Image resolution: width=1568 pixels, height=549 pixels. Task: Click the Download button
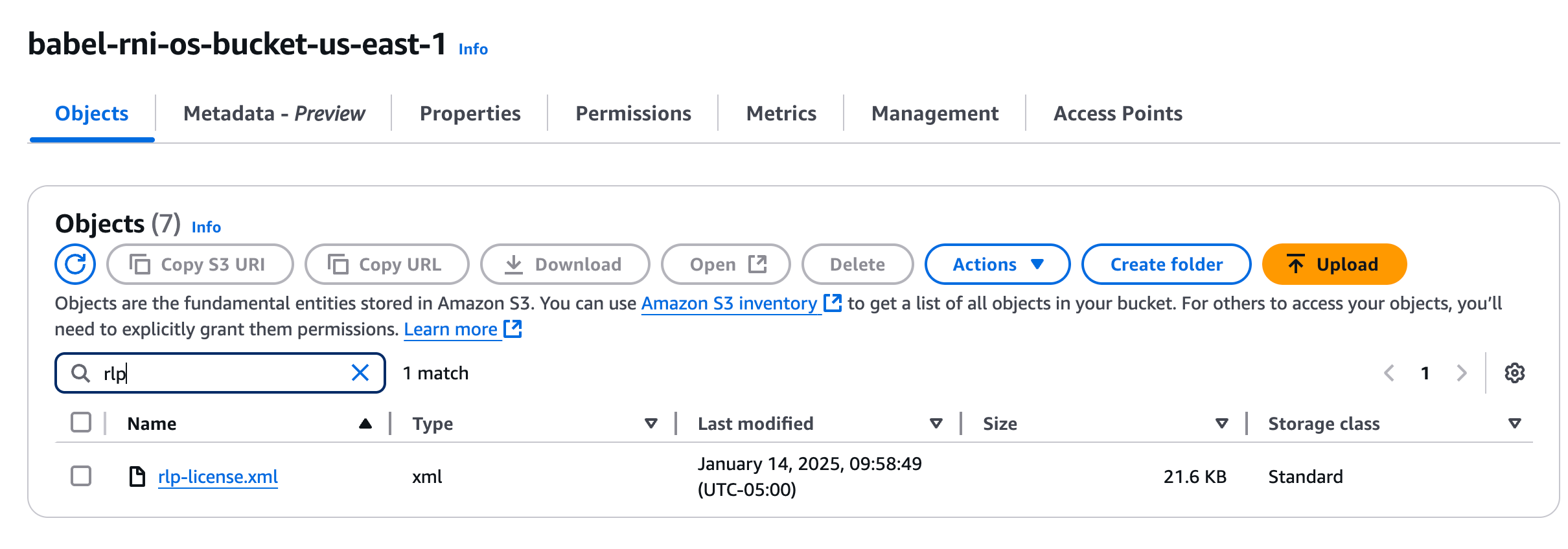[565, 264]
